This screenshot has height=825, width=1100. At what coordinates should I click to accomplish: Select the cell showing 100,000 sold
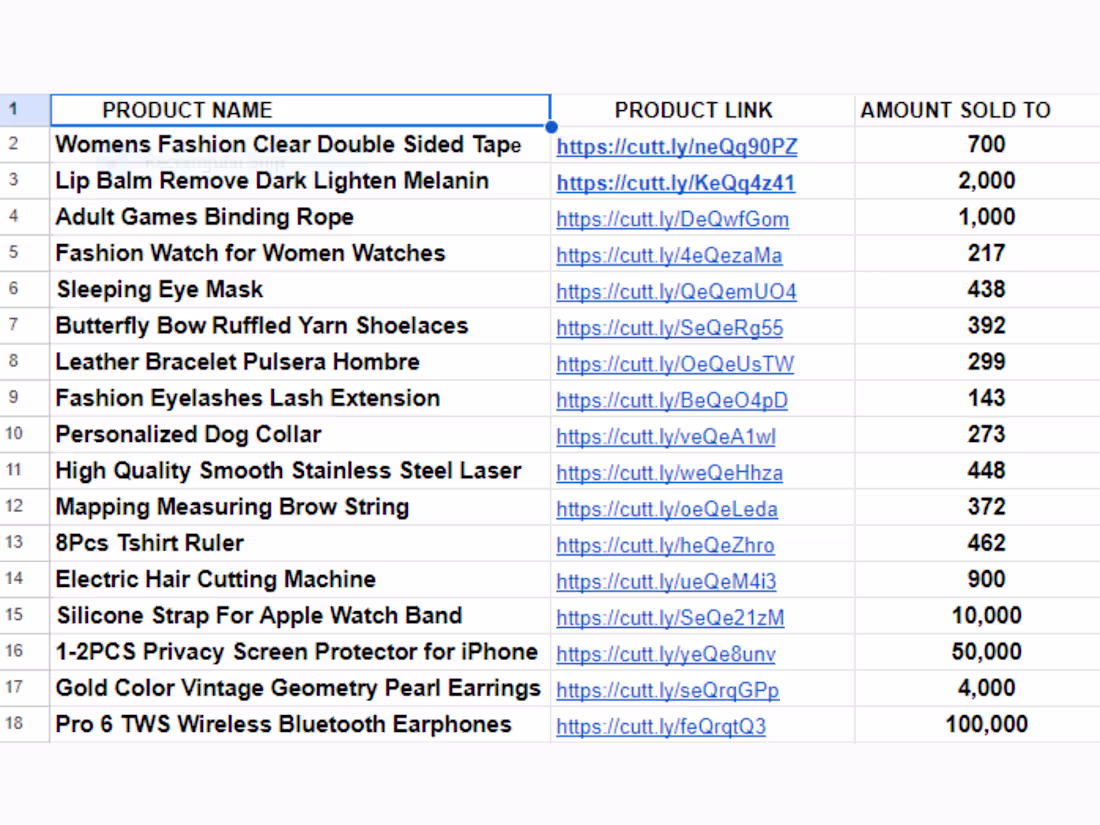(977, 724)
